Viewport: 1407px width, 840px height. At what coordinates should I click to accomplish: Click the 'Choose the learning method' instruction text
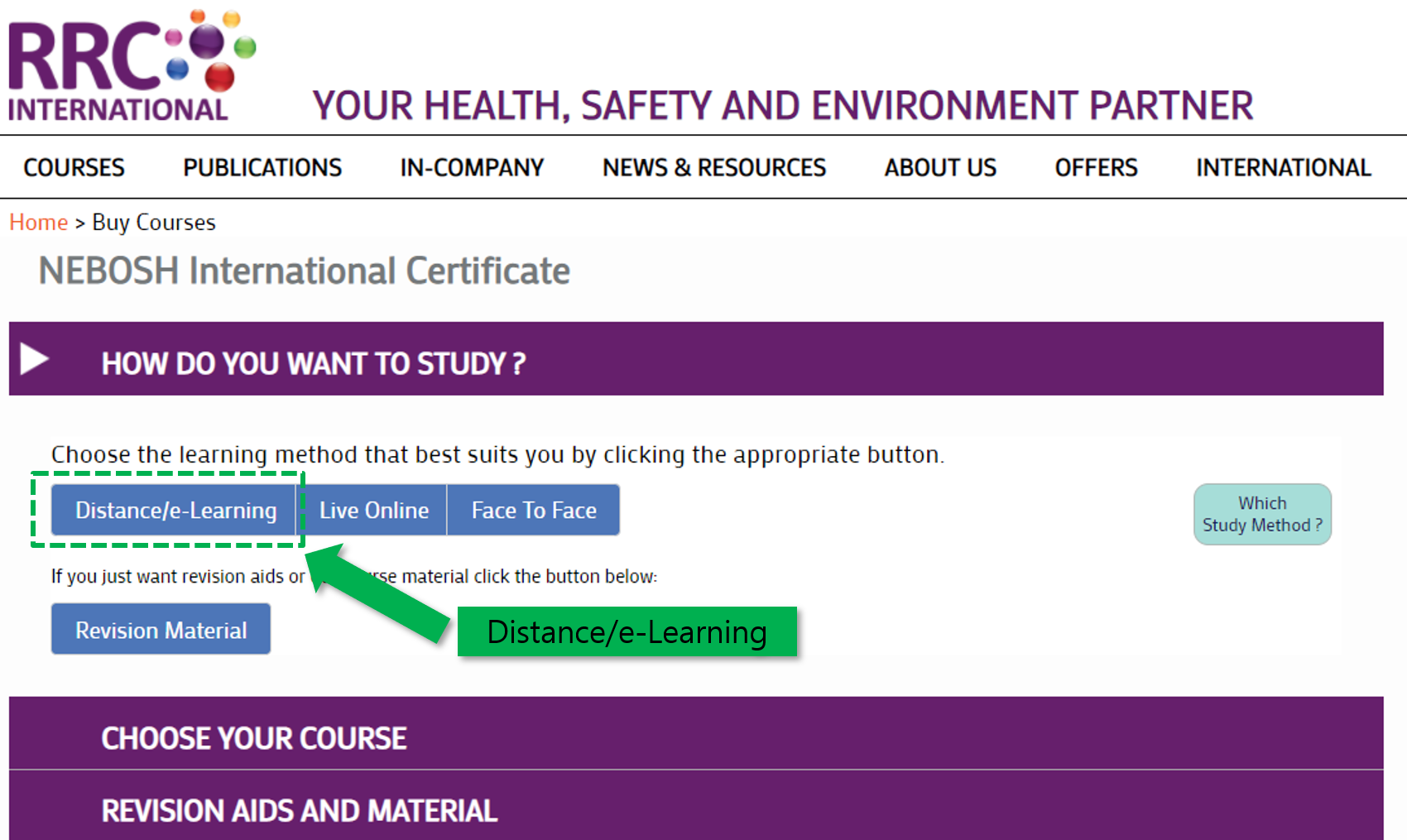point(497,454)
